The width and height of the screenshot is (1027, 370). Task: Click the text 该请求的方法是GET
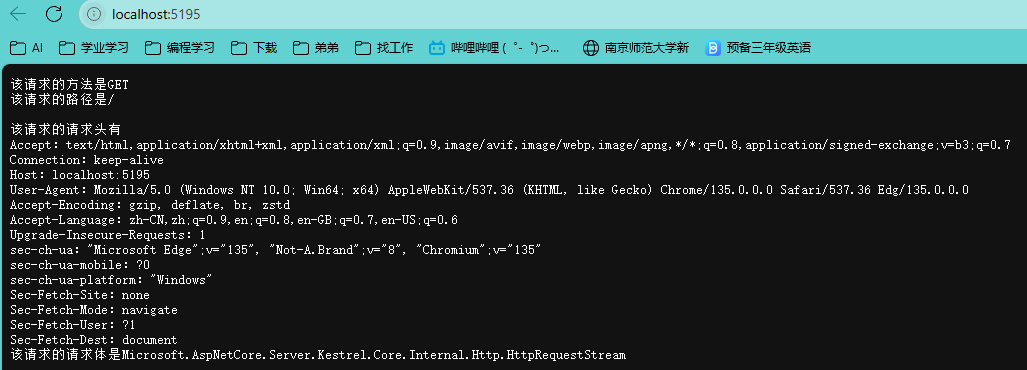pos(69,84)
